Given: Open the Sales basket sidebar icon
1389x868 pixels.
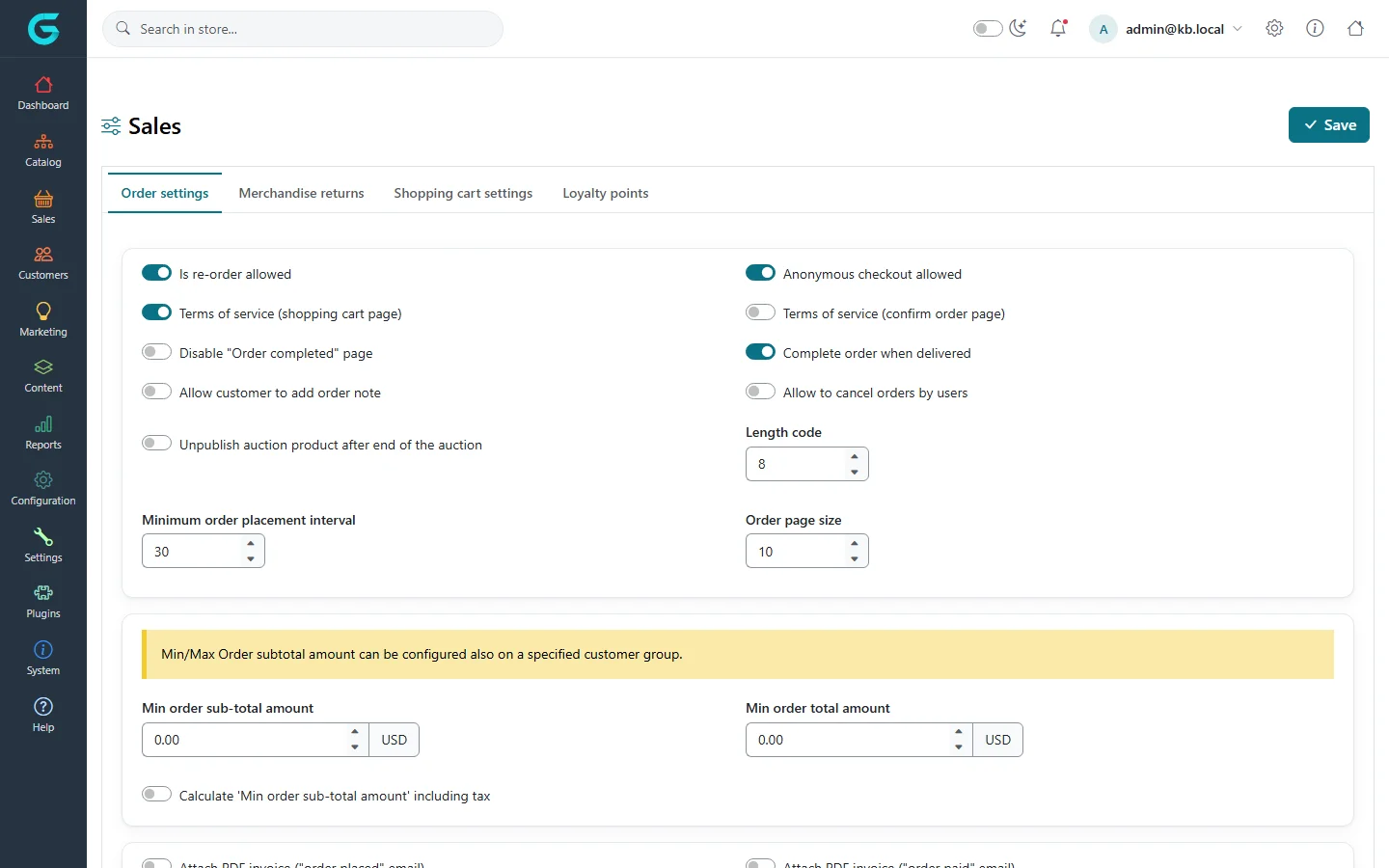Looking at the screenshot, I should 43,199.
